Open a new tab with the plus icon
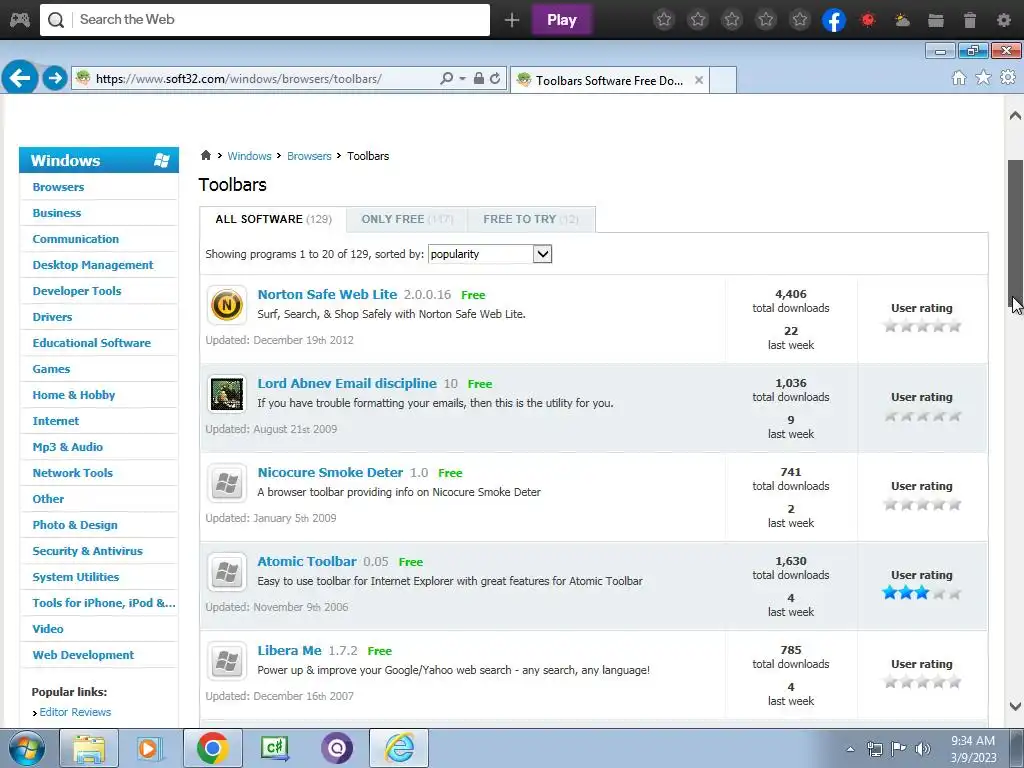 click(x=512, y=20)
